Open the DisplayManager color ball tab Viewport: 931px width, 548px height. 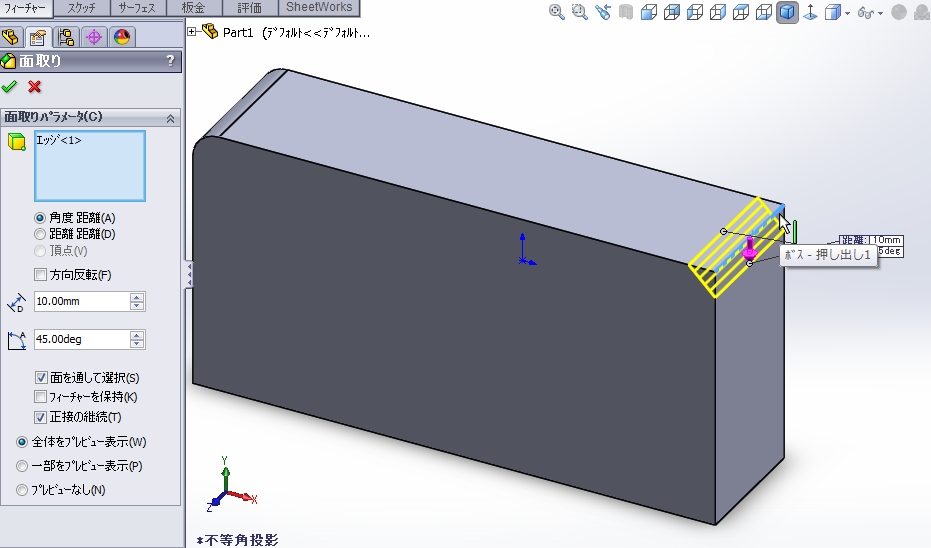coord(121,38)
